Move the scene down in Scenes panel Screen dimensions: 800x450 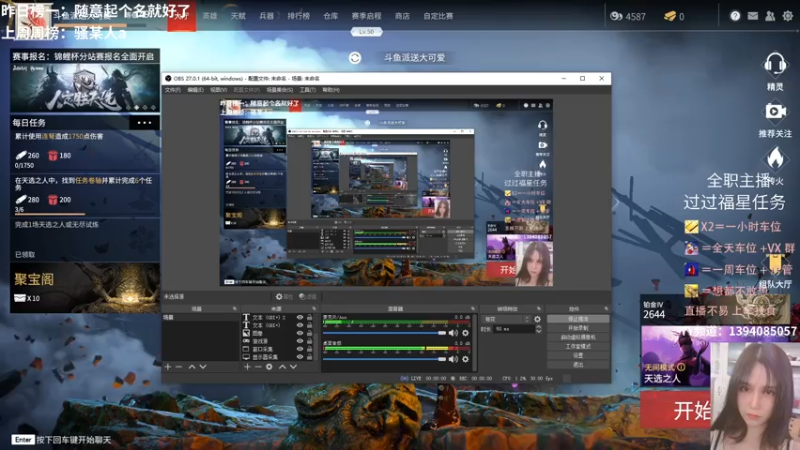(x=203, y=367)
